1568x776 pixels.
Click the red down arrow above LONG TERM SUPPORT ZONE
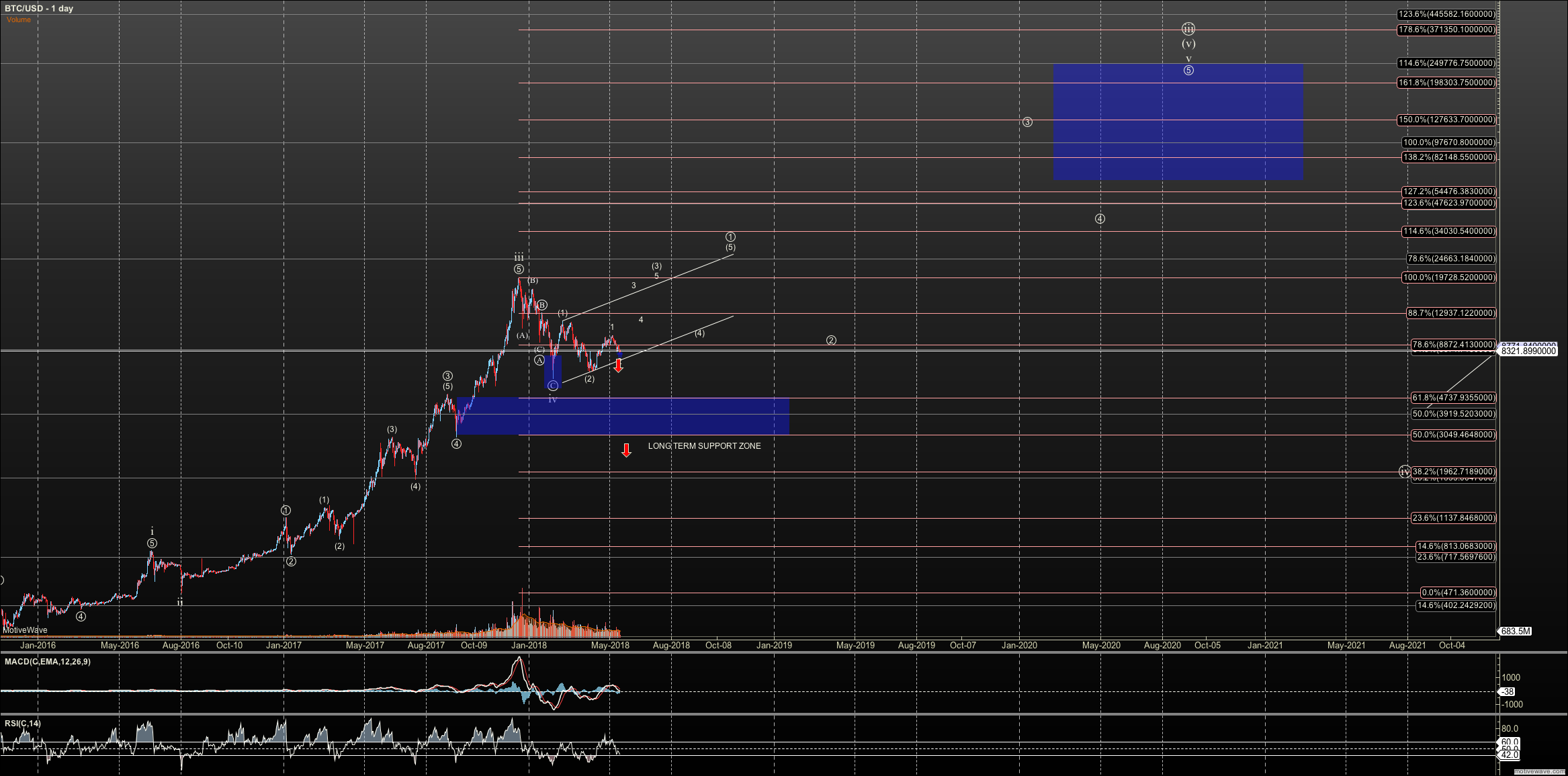[x=626, y=450]
